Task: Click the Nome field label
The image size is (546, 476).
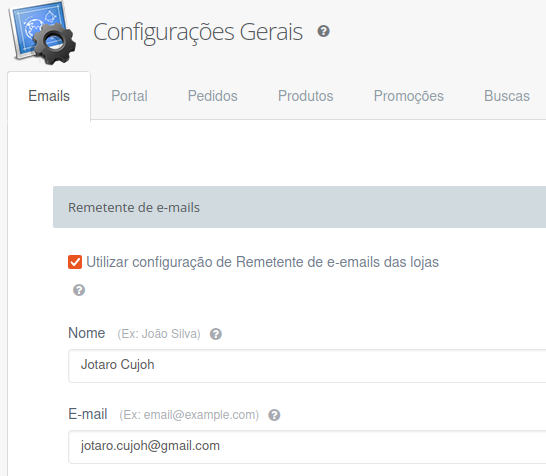Action: point(86,333)
